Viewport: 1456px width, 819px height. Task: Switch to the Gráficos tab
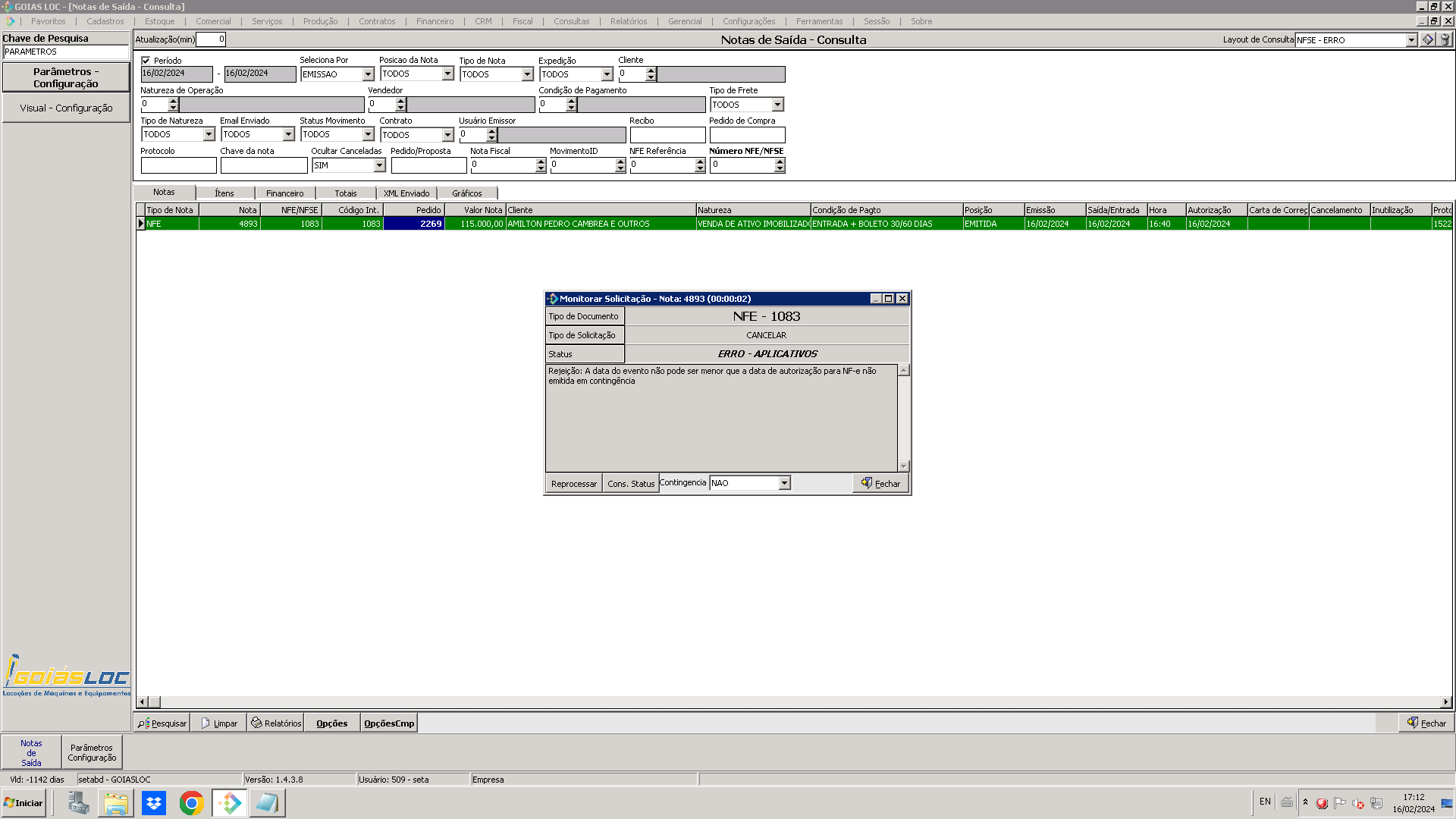tap(467, 193)
